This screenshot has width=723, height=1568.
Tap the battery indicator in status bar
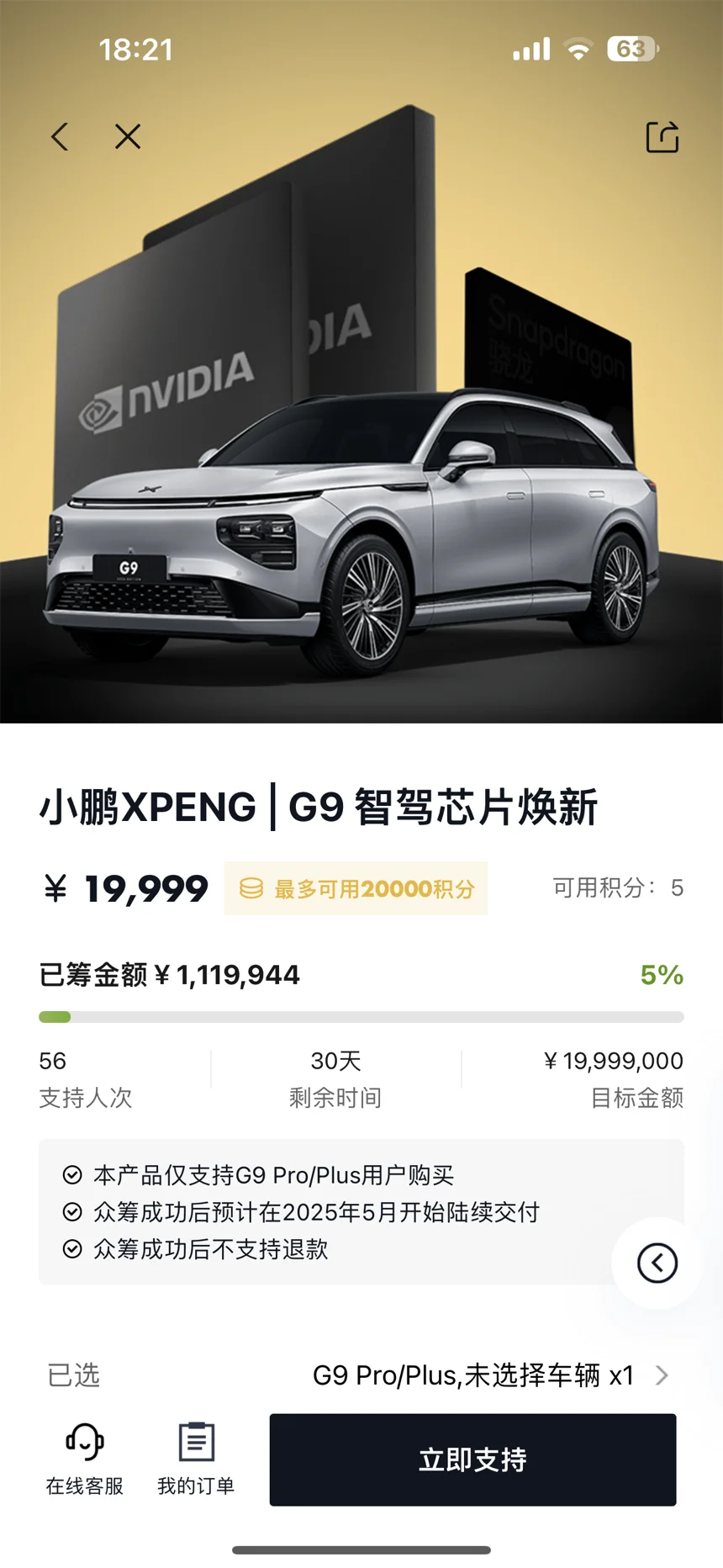coord(633,49)
